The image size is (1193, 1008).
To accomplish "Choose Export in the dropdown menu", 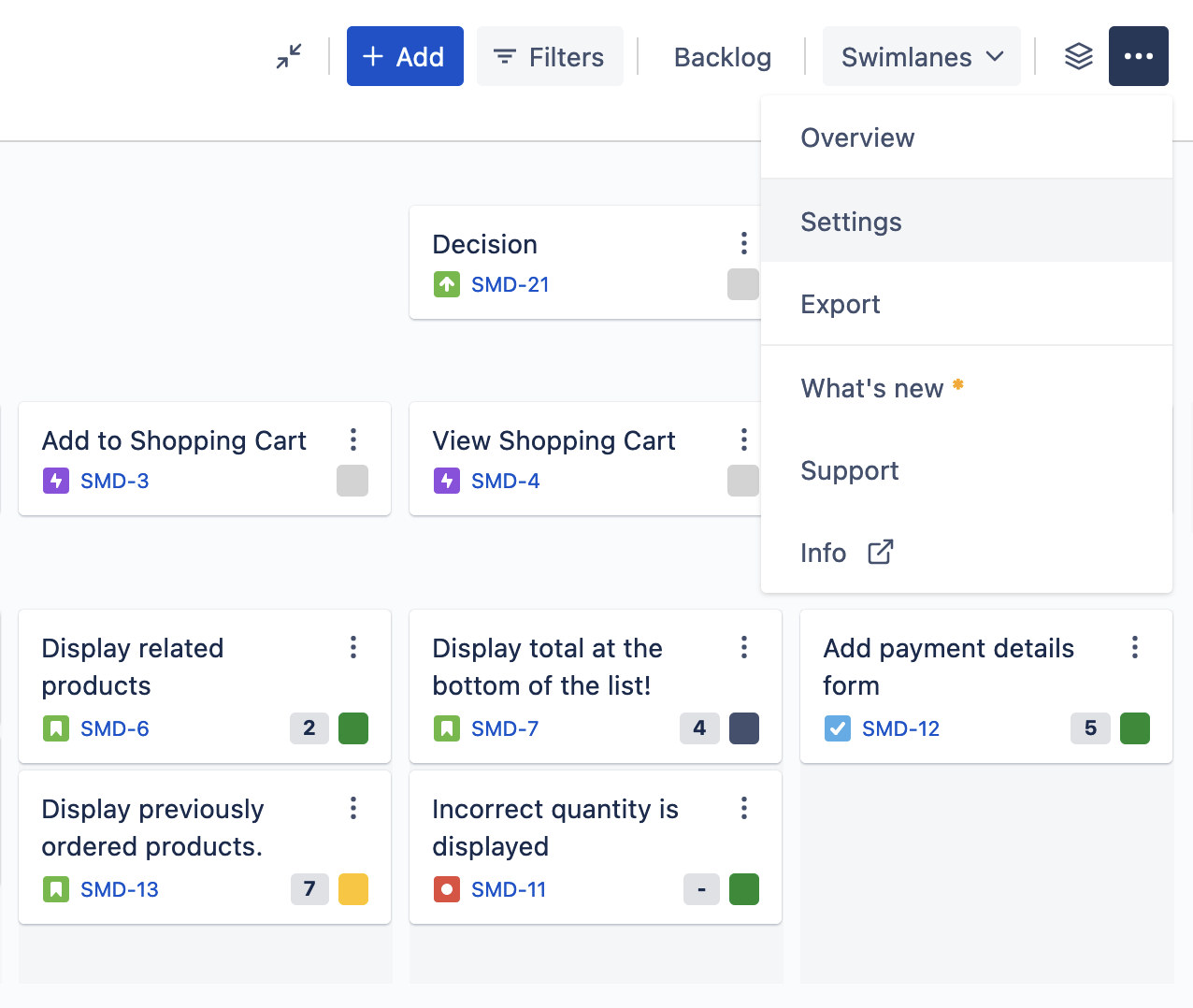I will click(840, 304).
